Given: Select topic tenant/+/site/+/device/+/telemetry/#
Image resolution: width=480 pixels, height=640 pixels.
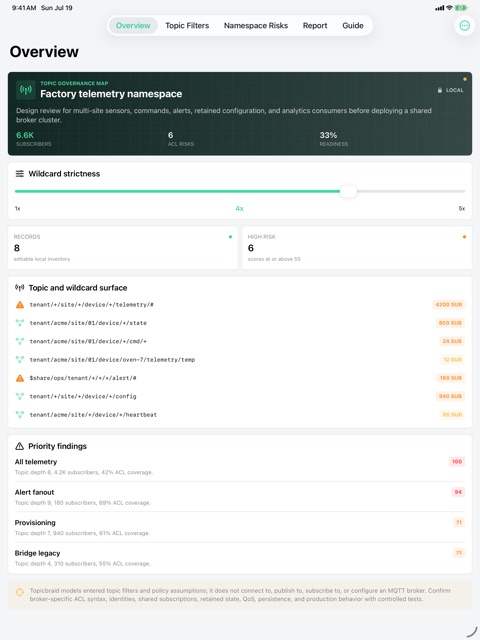Looking at the screenshot, I should [x=91, y=304].
